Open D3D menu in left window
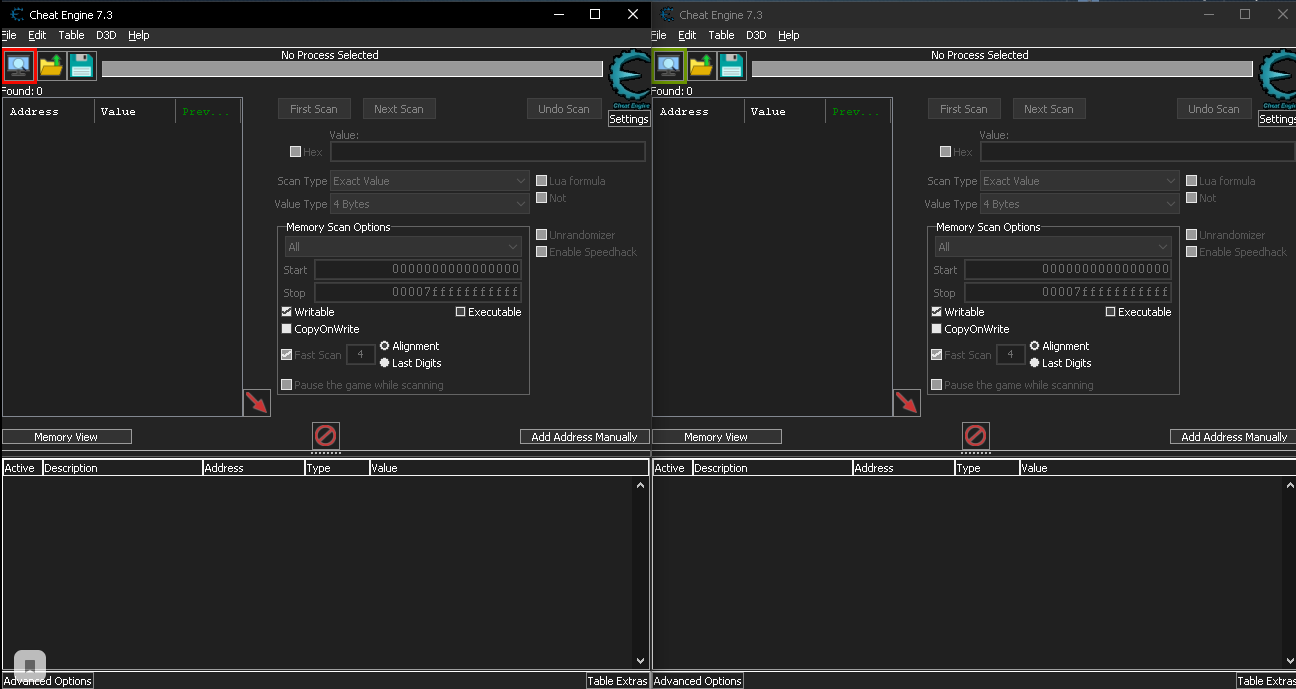Viewport: 1296px width, 689px height. 106,35
